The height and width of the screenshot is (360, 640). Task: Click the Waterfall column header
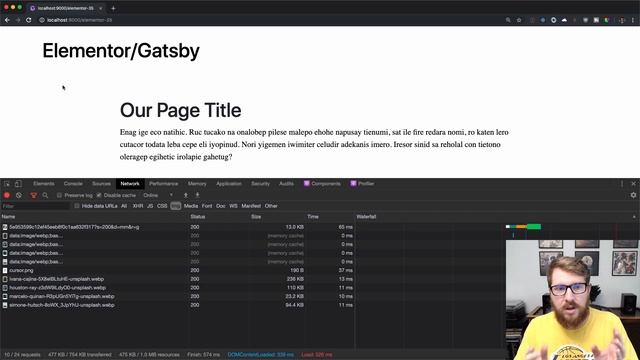coord(497,217)
